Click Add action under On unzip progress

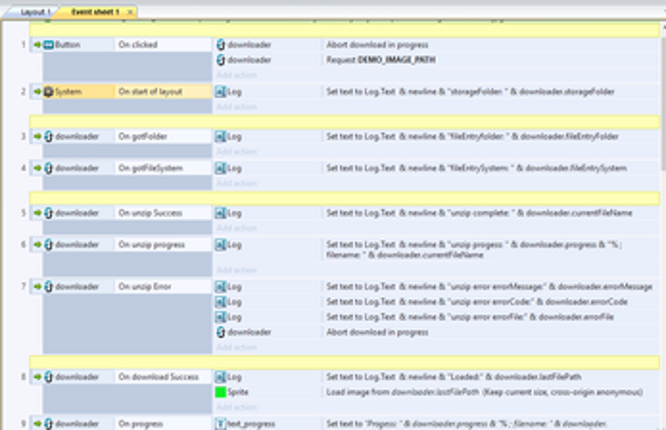coord(237,270)
